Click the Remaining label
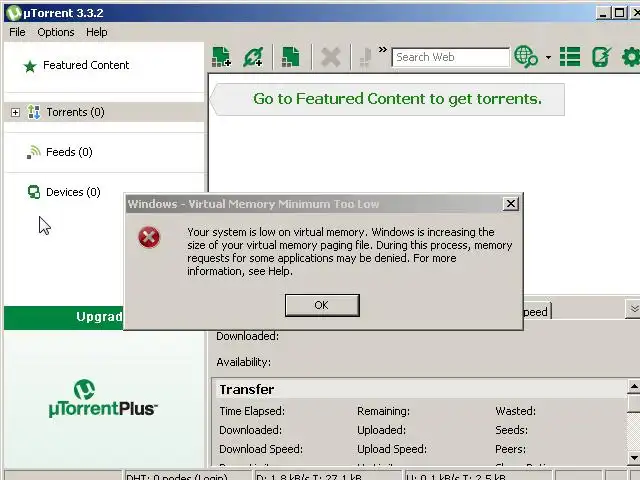This screenshot has width=640, height=480. (383, 411)
